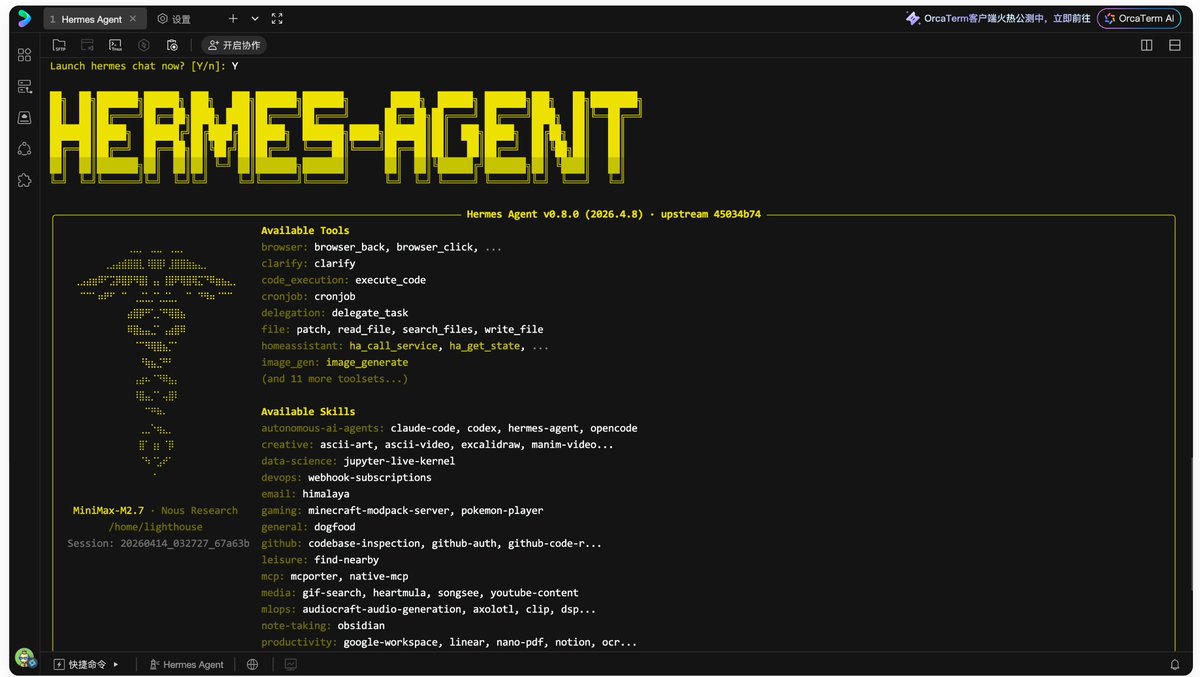Open the SFTP file transfer panel
Viewport: 1200px width, 677px height.
coord(60,45)
